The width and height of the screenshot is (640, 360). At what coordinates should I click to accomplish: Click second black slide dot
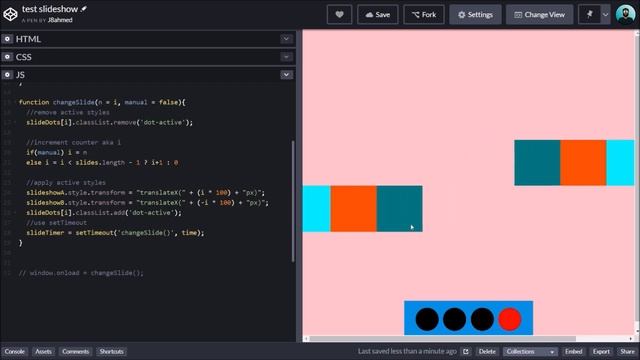454,319
